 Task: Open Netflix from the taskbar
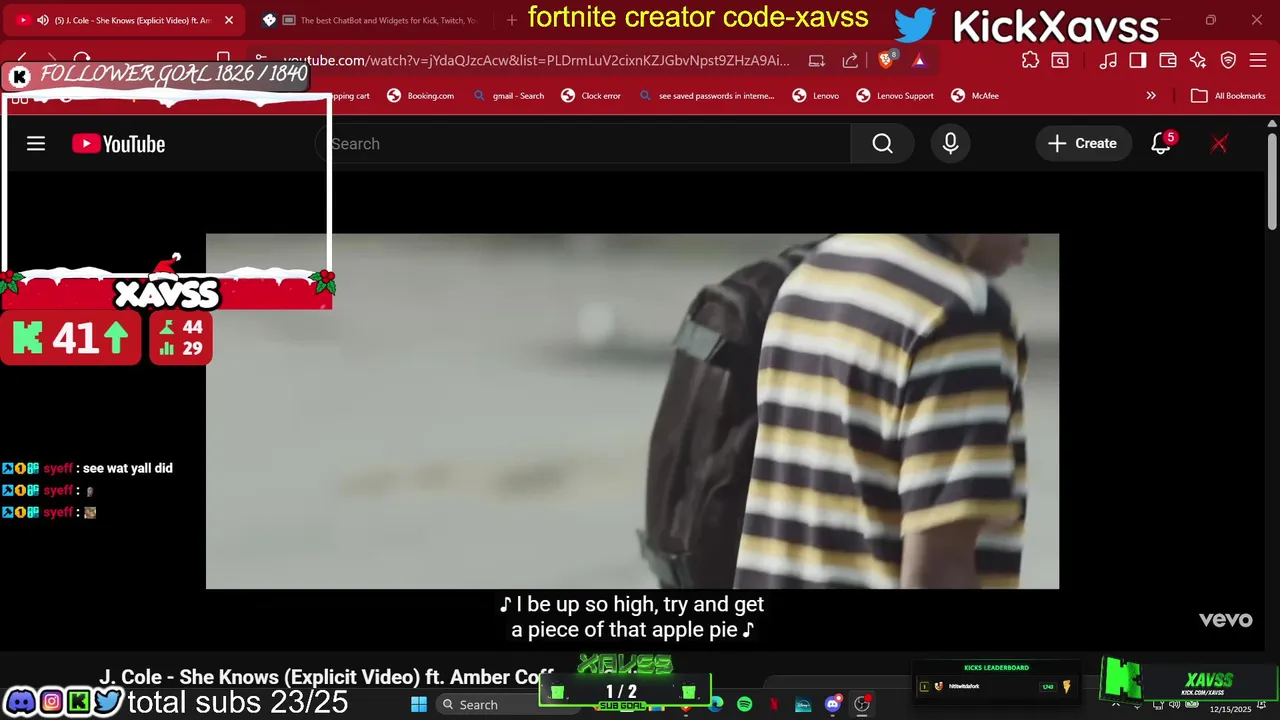773,704
